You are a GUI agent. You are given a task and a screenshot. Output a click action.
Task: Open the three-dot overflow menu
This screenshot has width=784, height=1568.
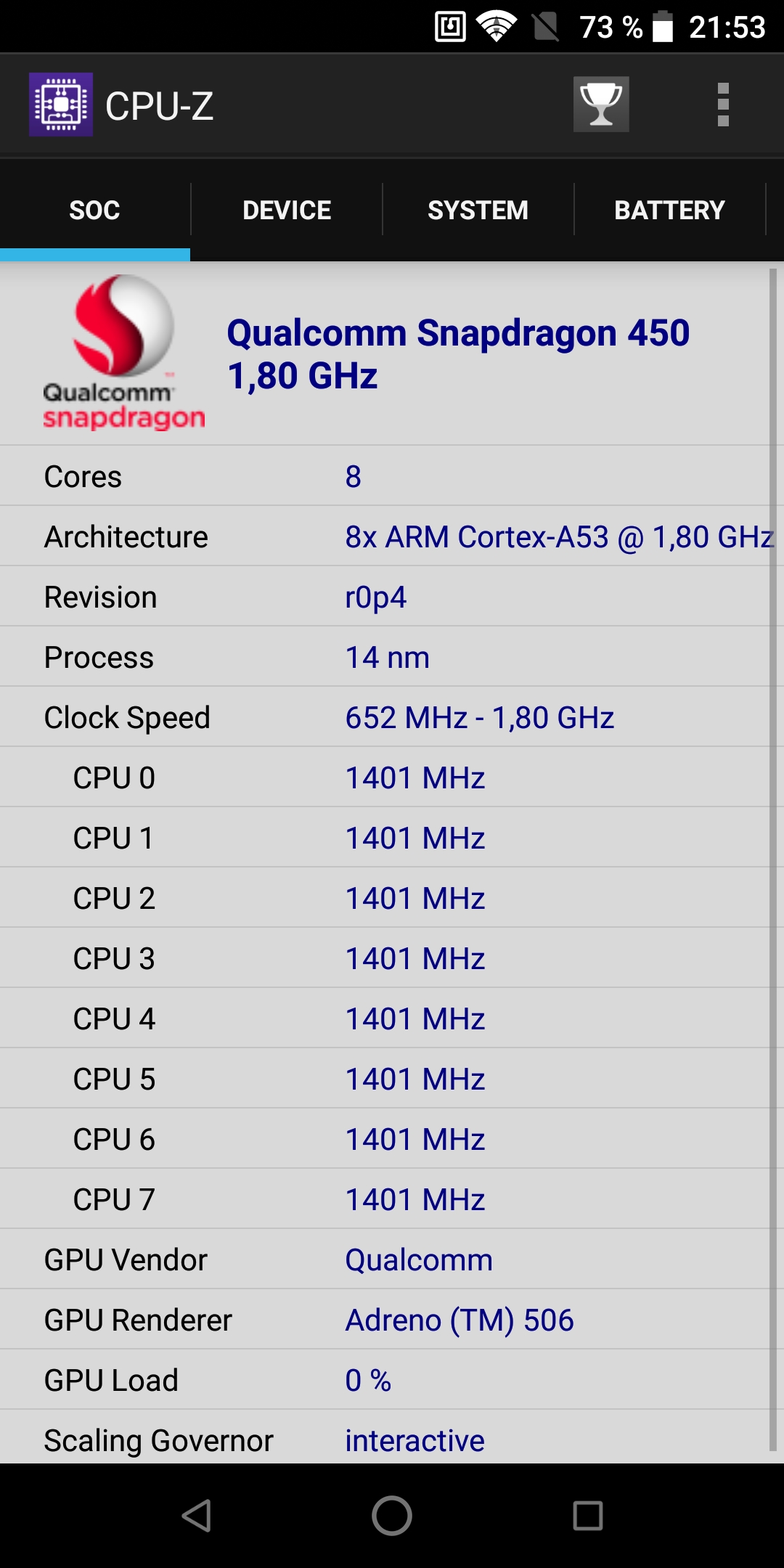[723, 105]
